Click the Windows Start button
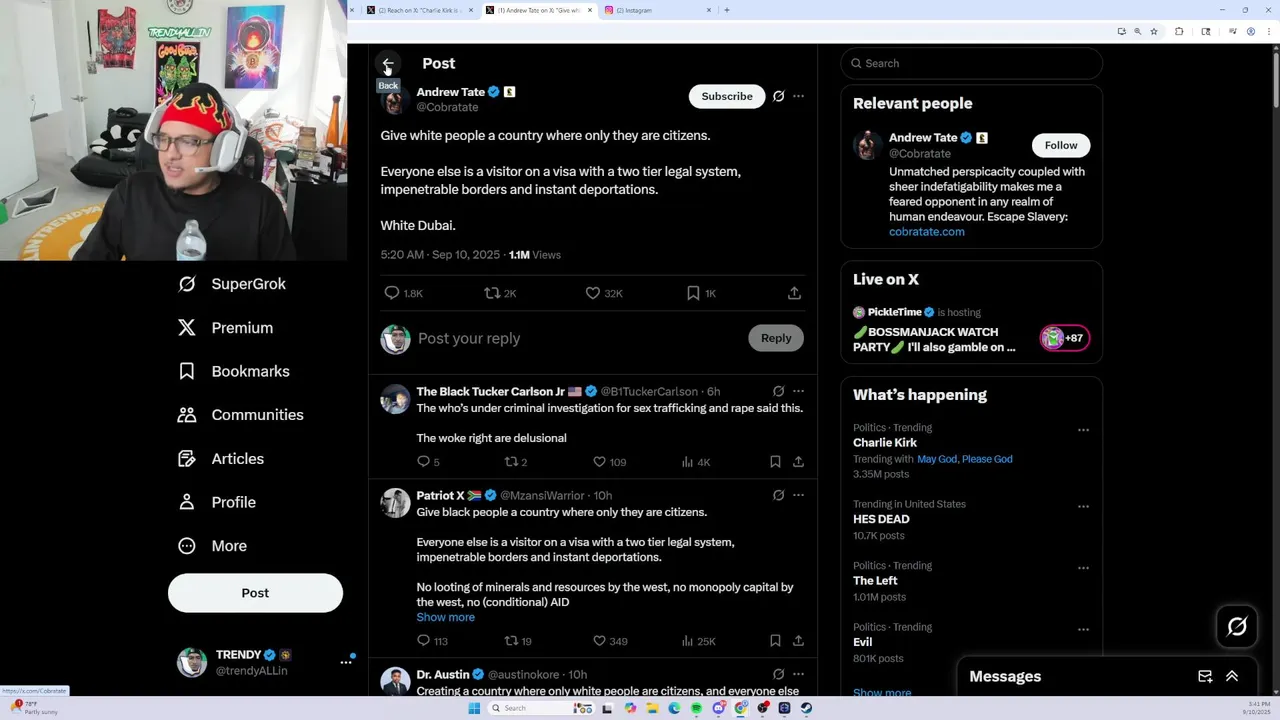1280x720 pixels. [474, 708]
